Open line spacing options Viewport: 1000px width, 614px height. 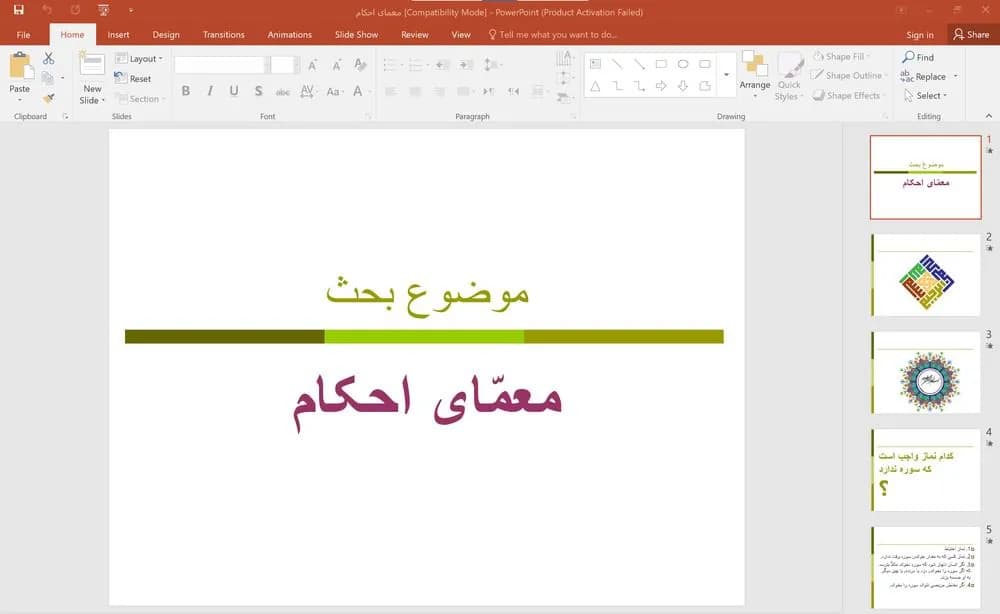pos(492,64)
